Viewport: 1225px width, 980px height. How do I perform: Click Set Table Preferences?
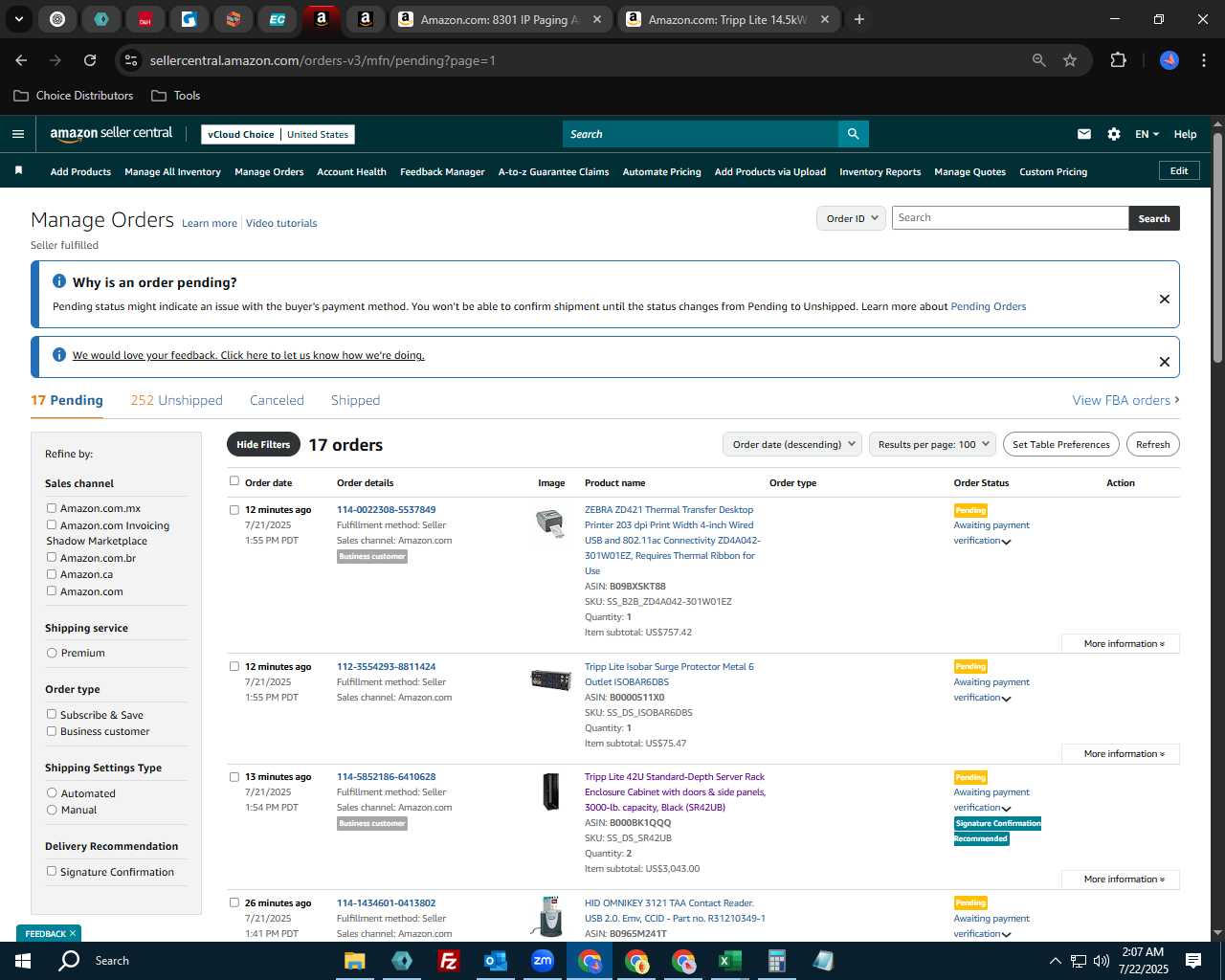[x=1060, y=444]
